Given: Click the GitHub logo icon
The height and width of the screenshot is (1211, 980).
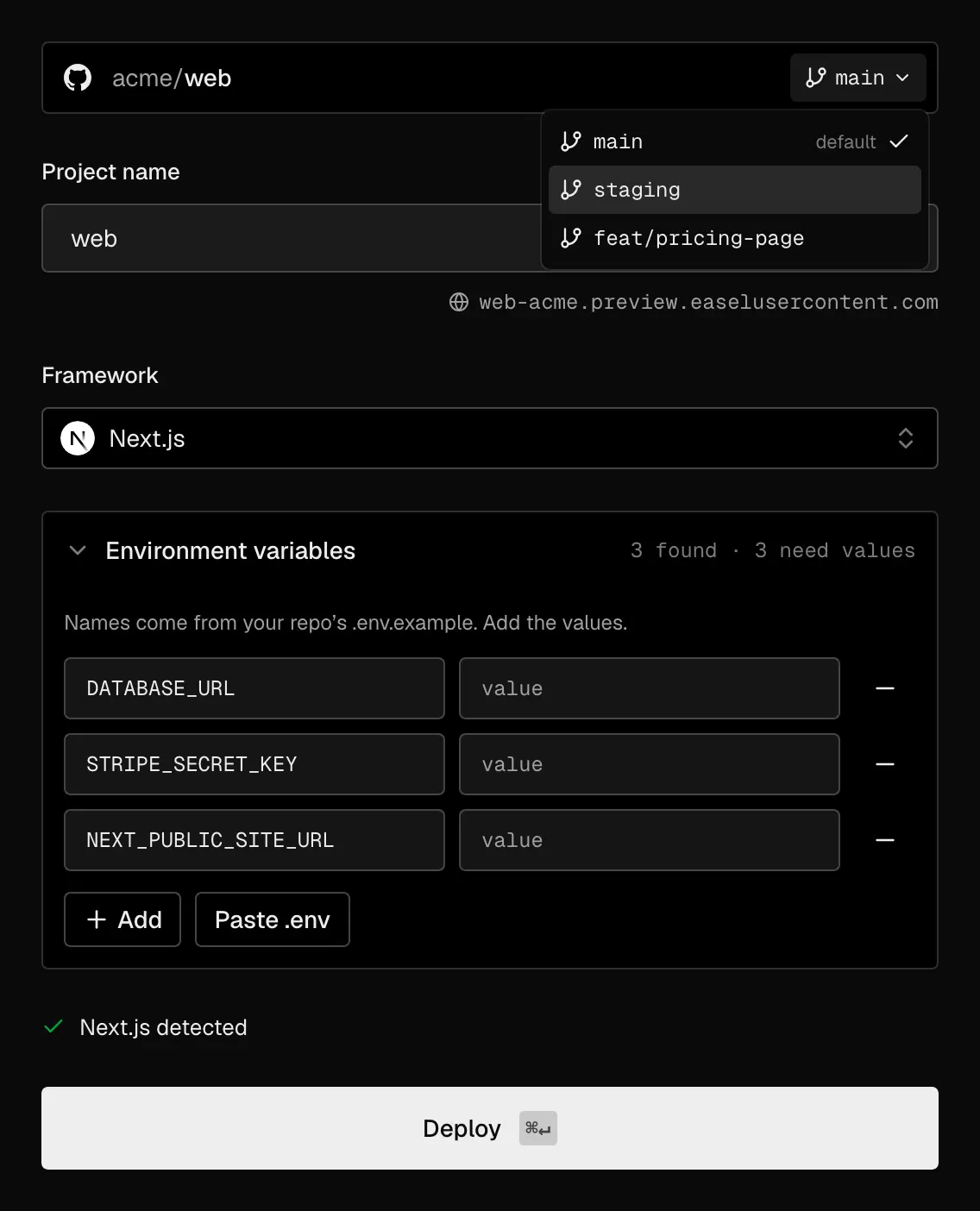Looking at the screenshot, I should click(78, 78).
